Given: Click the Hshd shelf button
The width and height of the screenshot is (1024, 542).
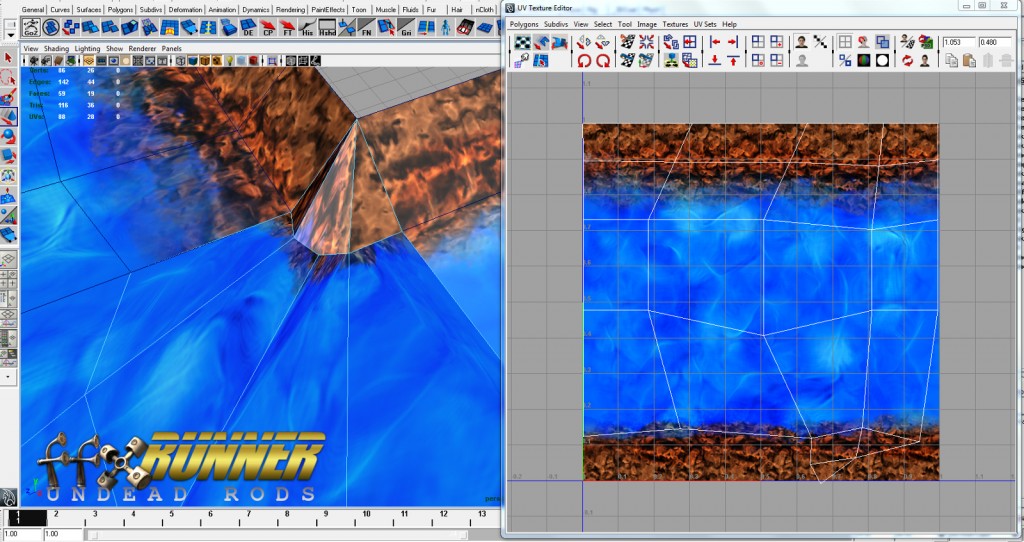Looking at the screenshot, I should pos(327,28).
